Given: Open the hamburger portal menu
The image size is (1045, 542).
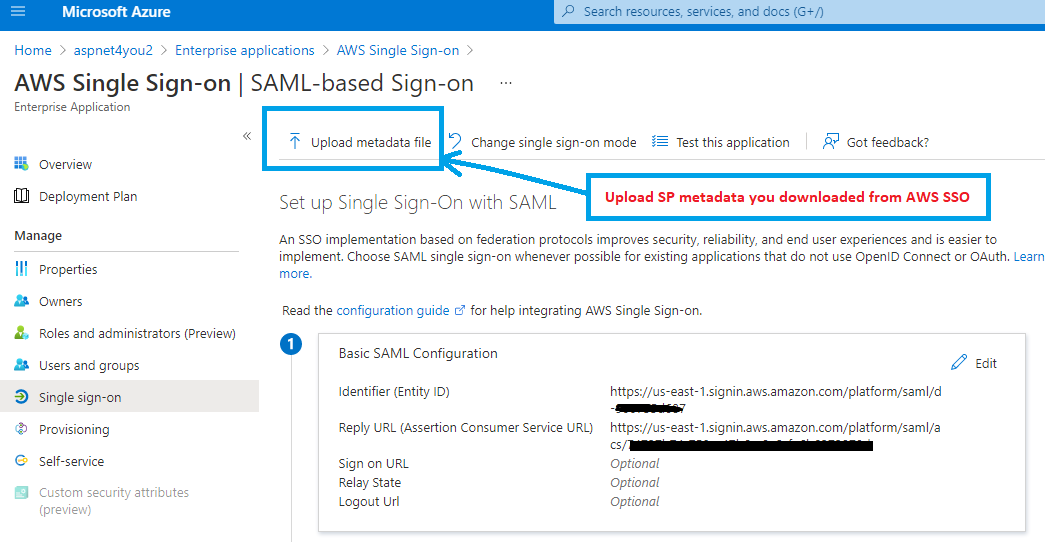Looking at the screenshot, I should coord(19,12).
